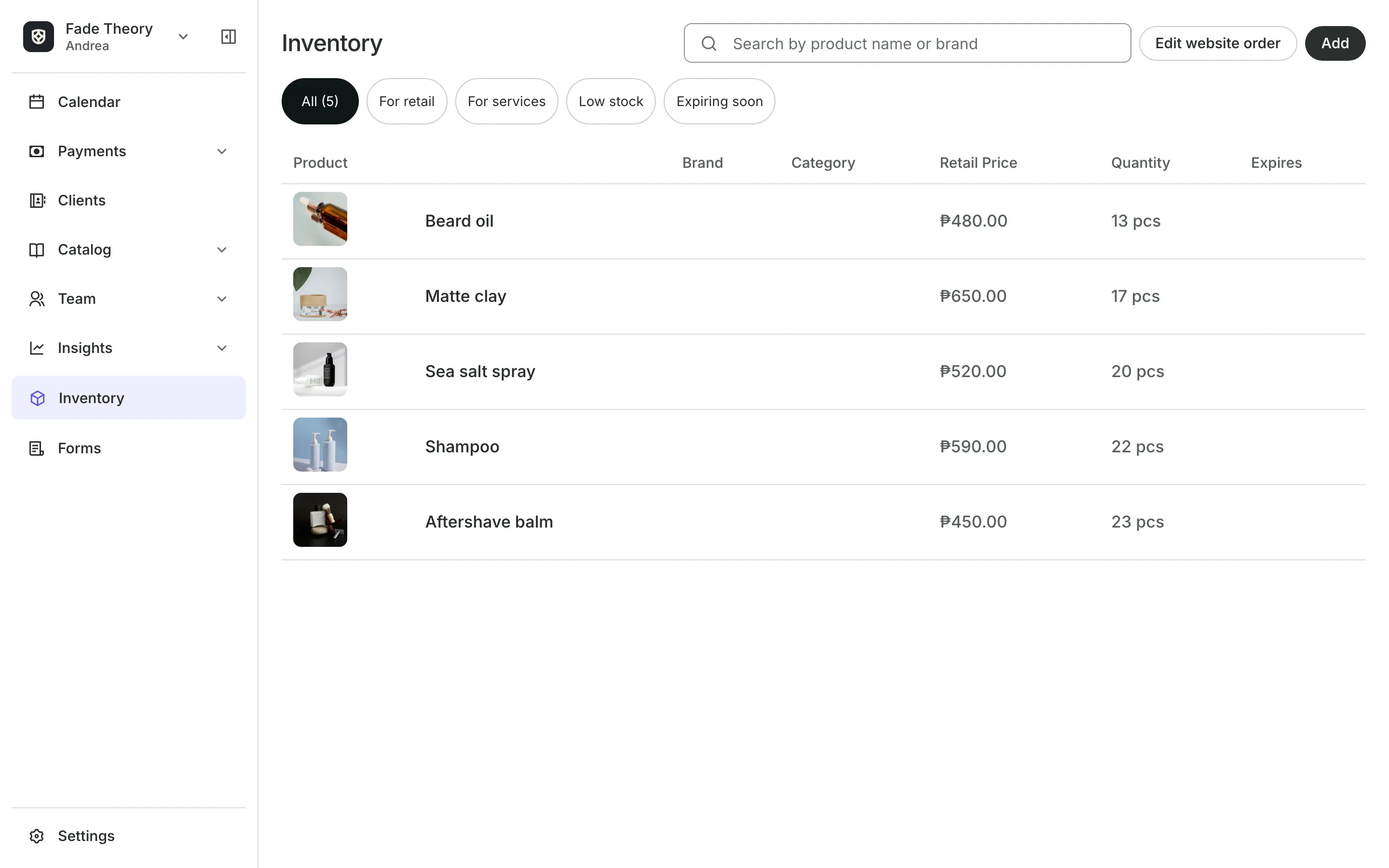Open the Forms page label

coord(79,448)
